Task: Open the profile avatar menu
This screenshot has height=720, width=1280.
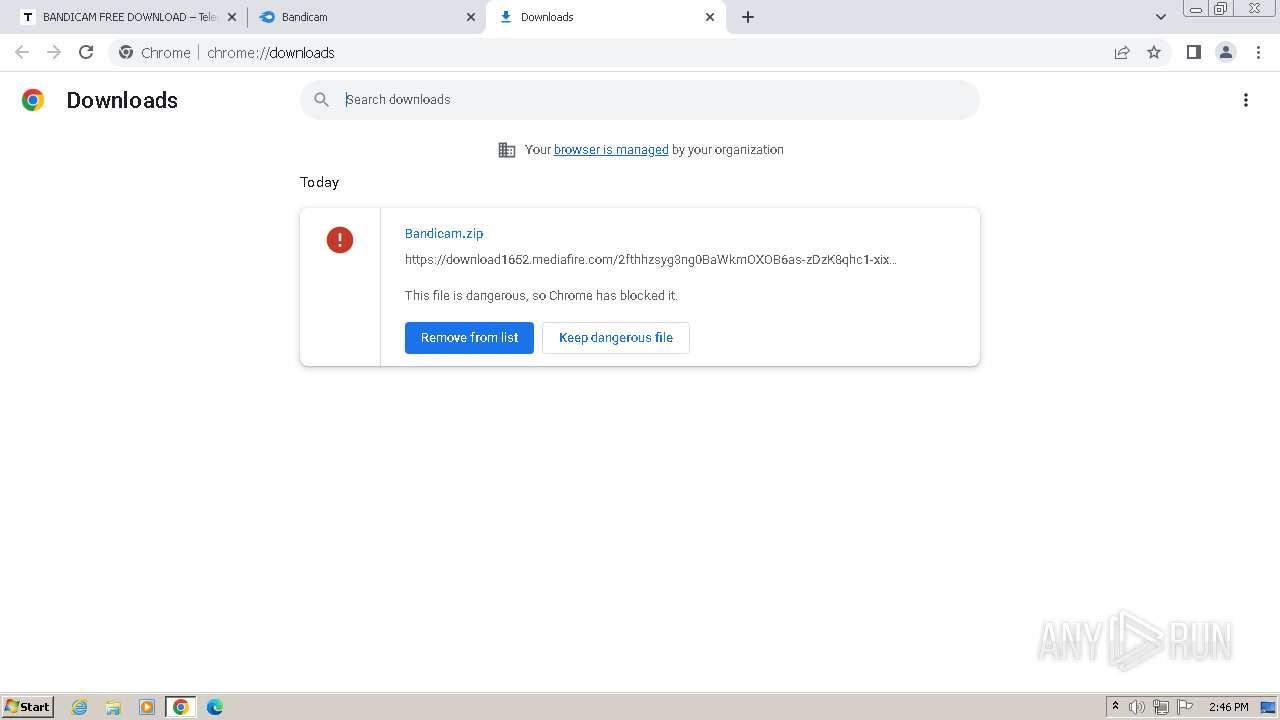Action: (x=1226, y=52)
